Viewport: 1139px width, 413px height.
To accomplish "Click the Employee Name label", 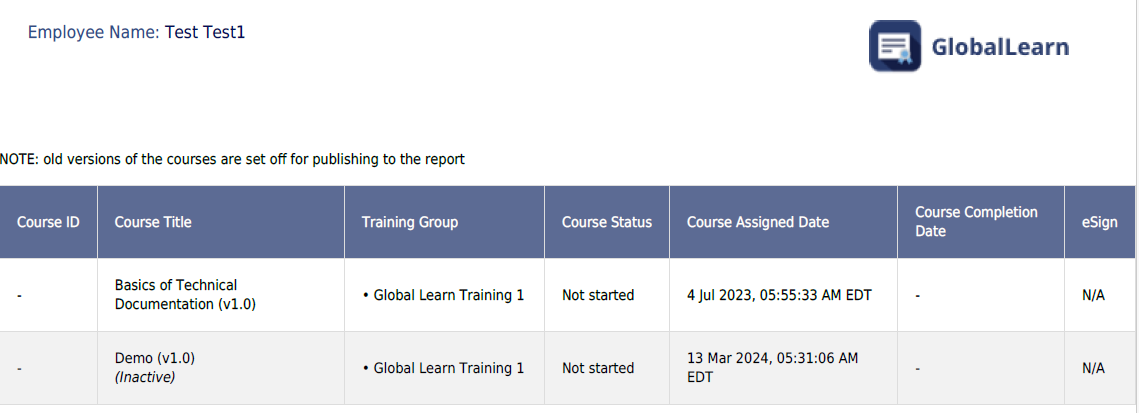I will [94, 33].
